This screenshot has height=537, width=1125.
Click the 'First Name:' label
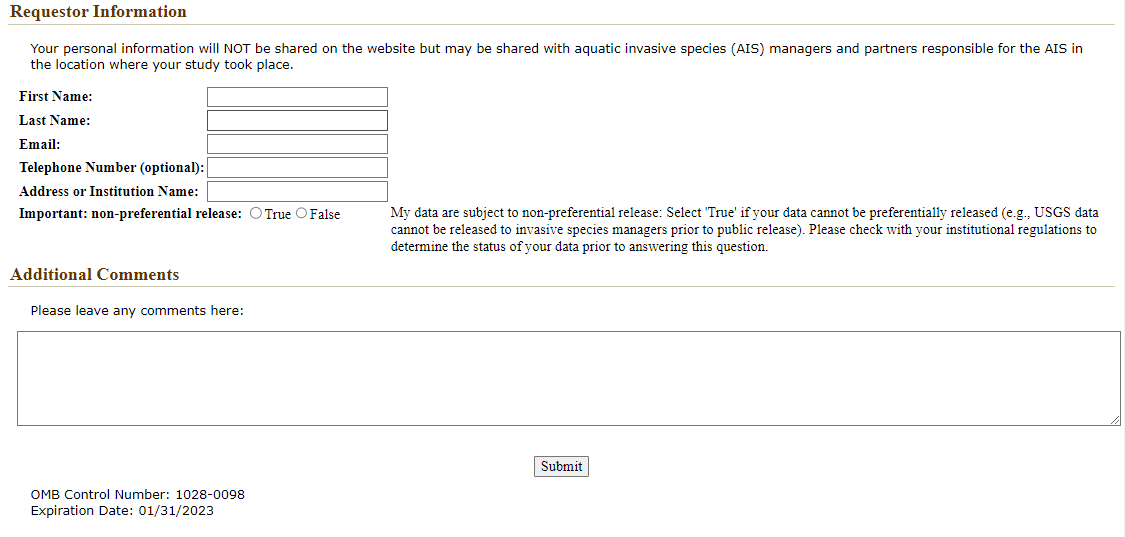(56, 97)
